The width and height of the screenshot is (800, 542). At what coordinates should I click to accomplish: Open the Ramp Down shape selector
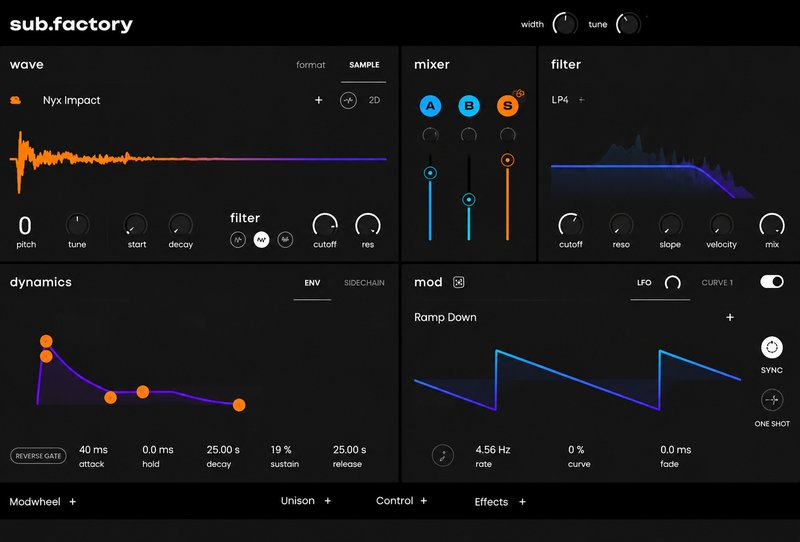click(x=445, y=317)
